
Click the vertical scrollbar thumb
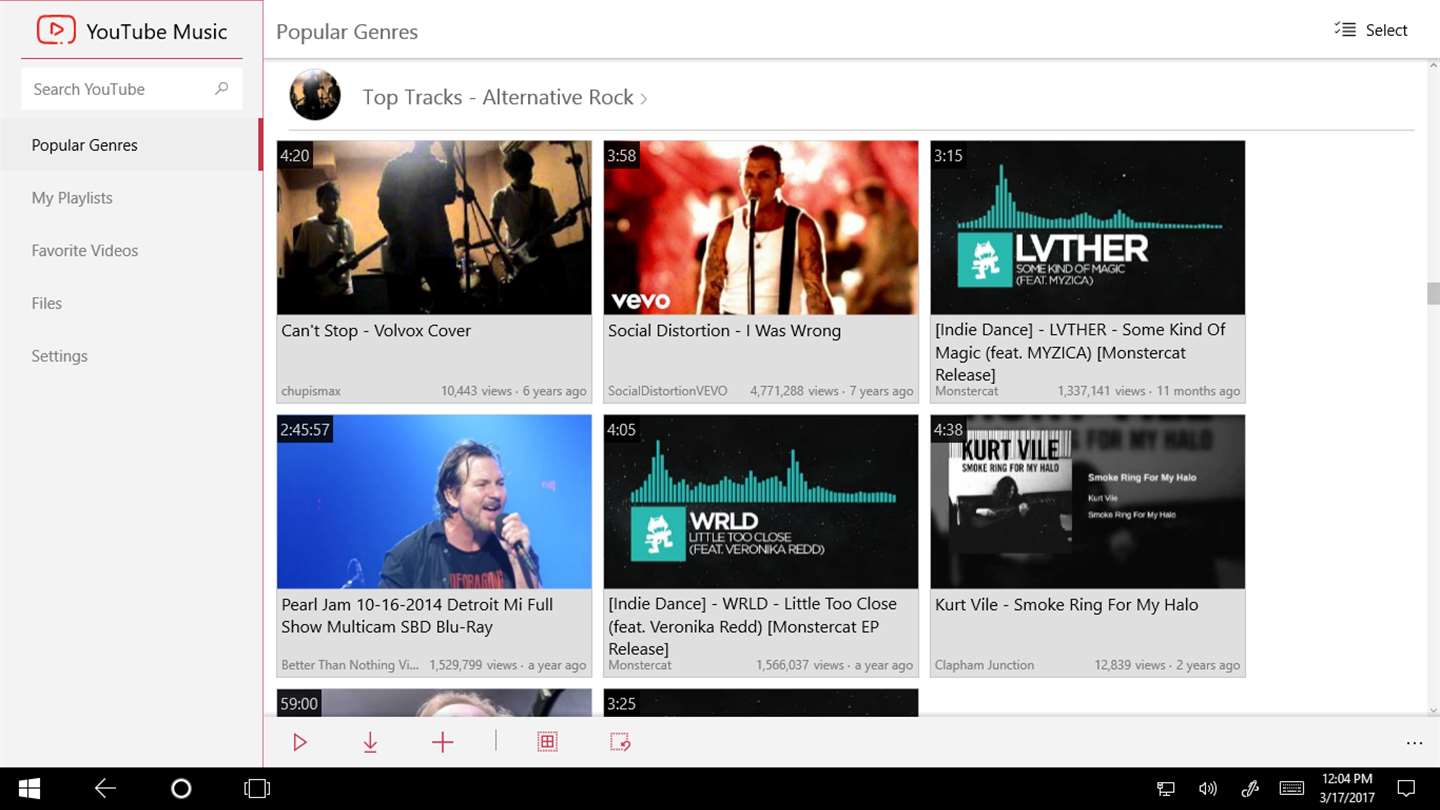(x=1433, y=294)
